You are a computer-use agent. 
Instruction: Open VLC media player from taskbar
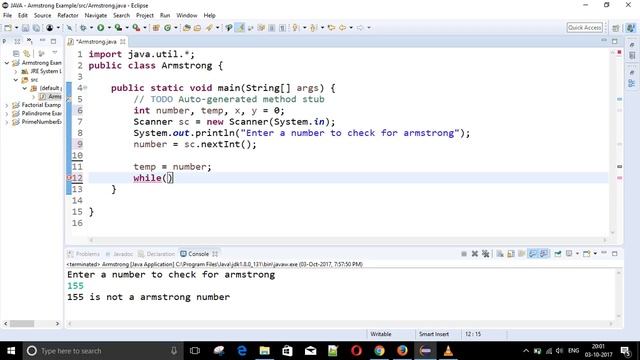(x=448, y=351)
